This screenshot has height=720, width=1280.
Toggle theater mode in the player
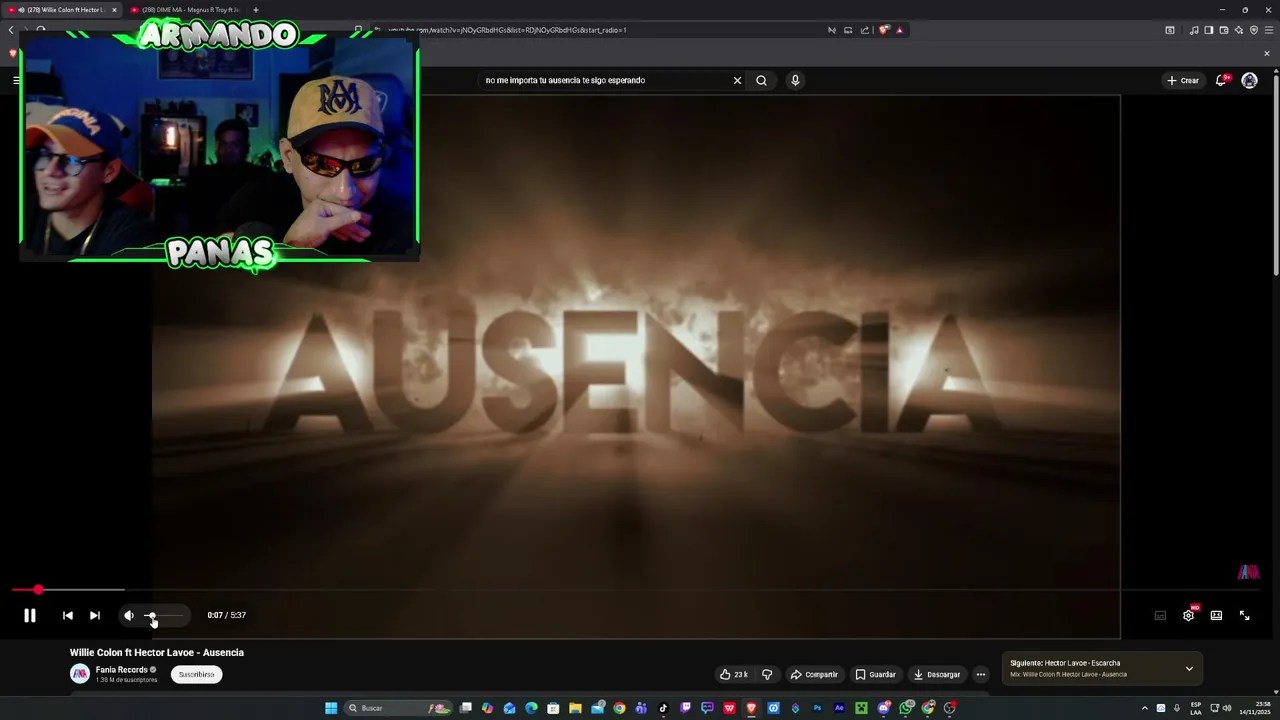click(1216, 615)
